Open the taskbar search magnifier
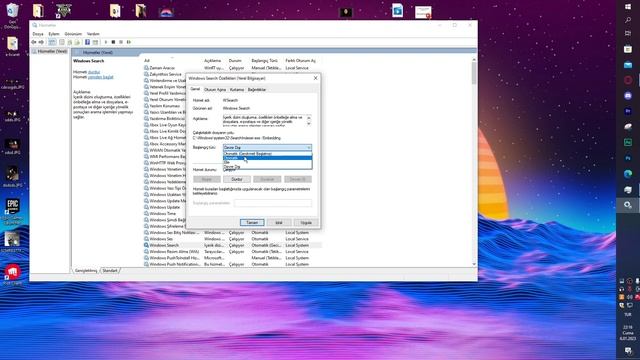The height and width of the screenshot is (360, 640). click(x=628, y=20)
